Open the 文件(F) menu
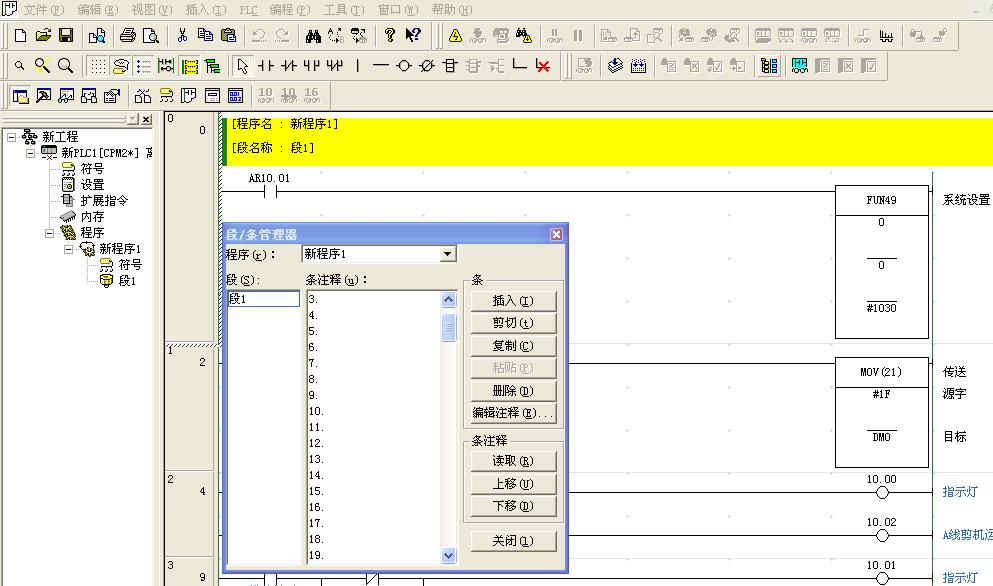The width and height of the screenshot is (993, 586). click(43, 9)
